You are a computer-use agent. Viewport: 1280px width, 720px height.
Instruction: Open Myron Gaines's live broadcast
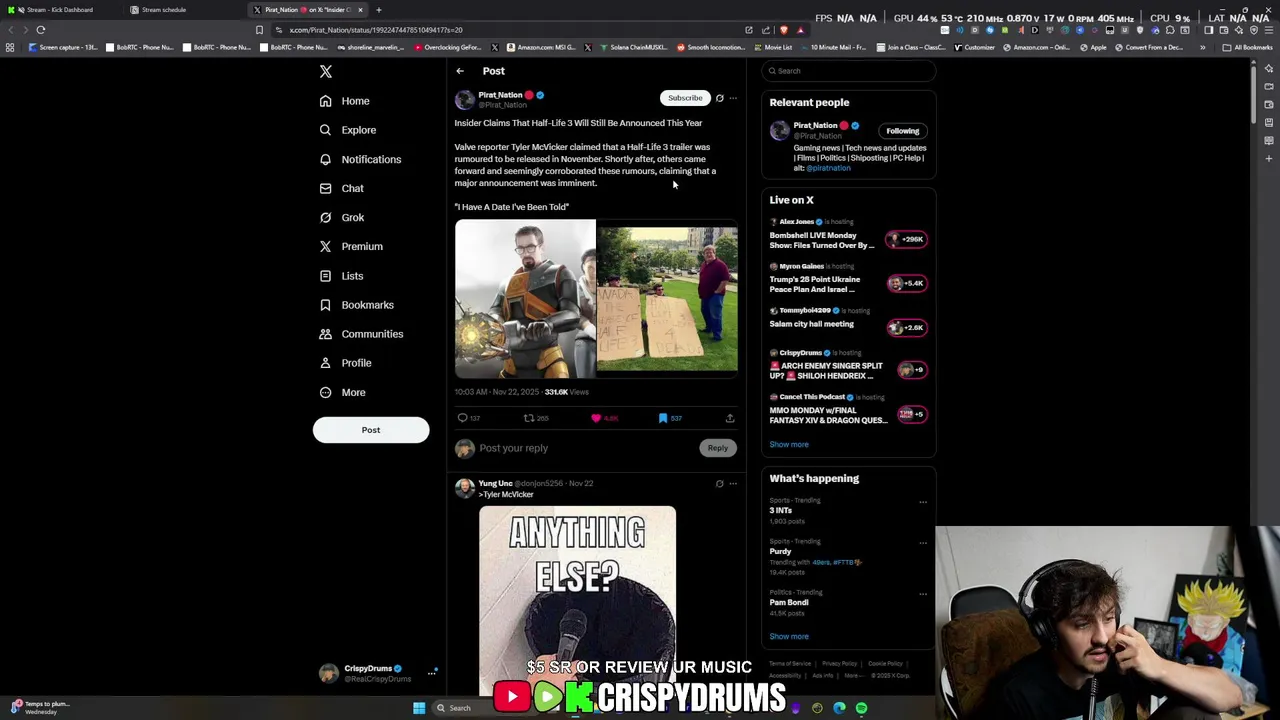(849, 278)
